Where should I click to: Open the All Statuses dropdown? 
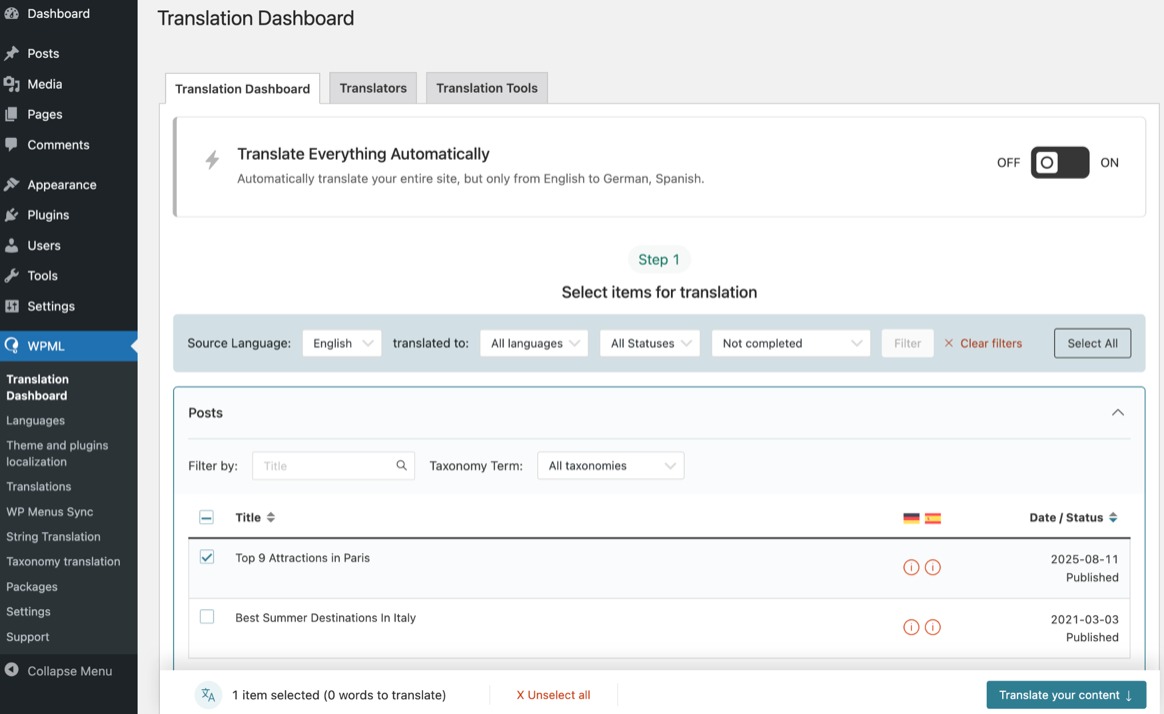tap(650, 343)
